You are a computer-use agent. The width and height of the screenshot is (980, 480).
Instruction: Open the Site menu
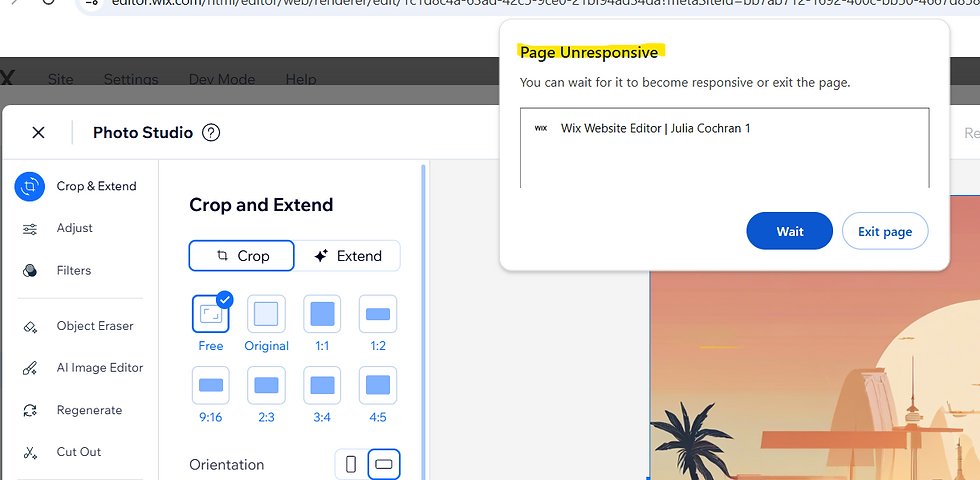point(61,79)
